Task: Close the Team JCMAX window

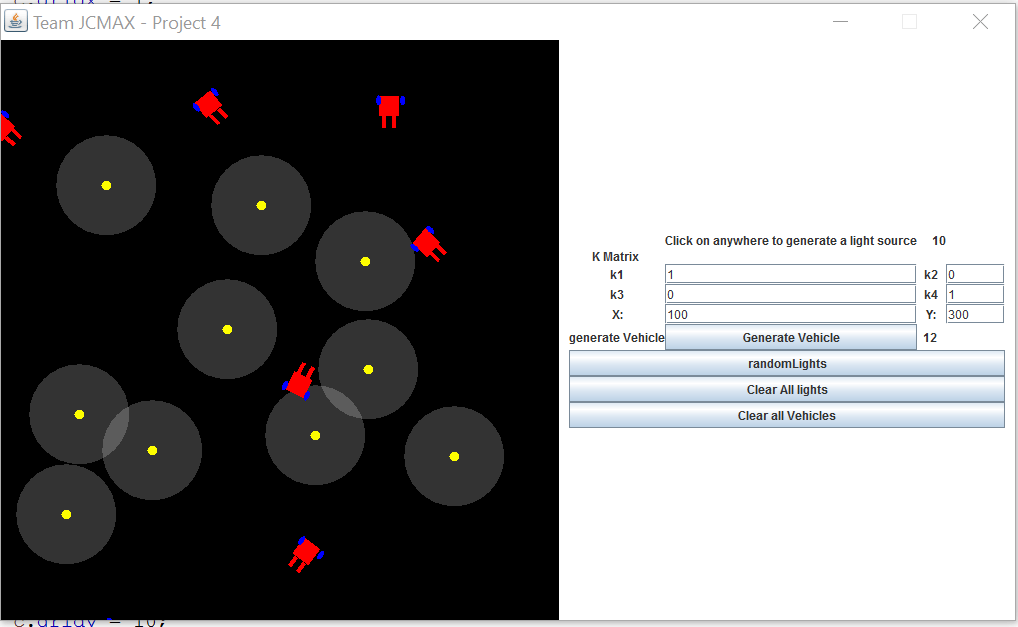Action: click(x=980, y=21)
